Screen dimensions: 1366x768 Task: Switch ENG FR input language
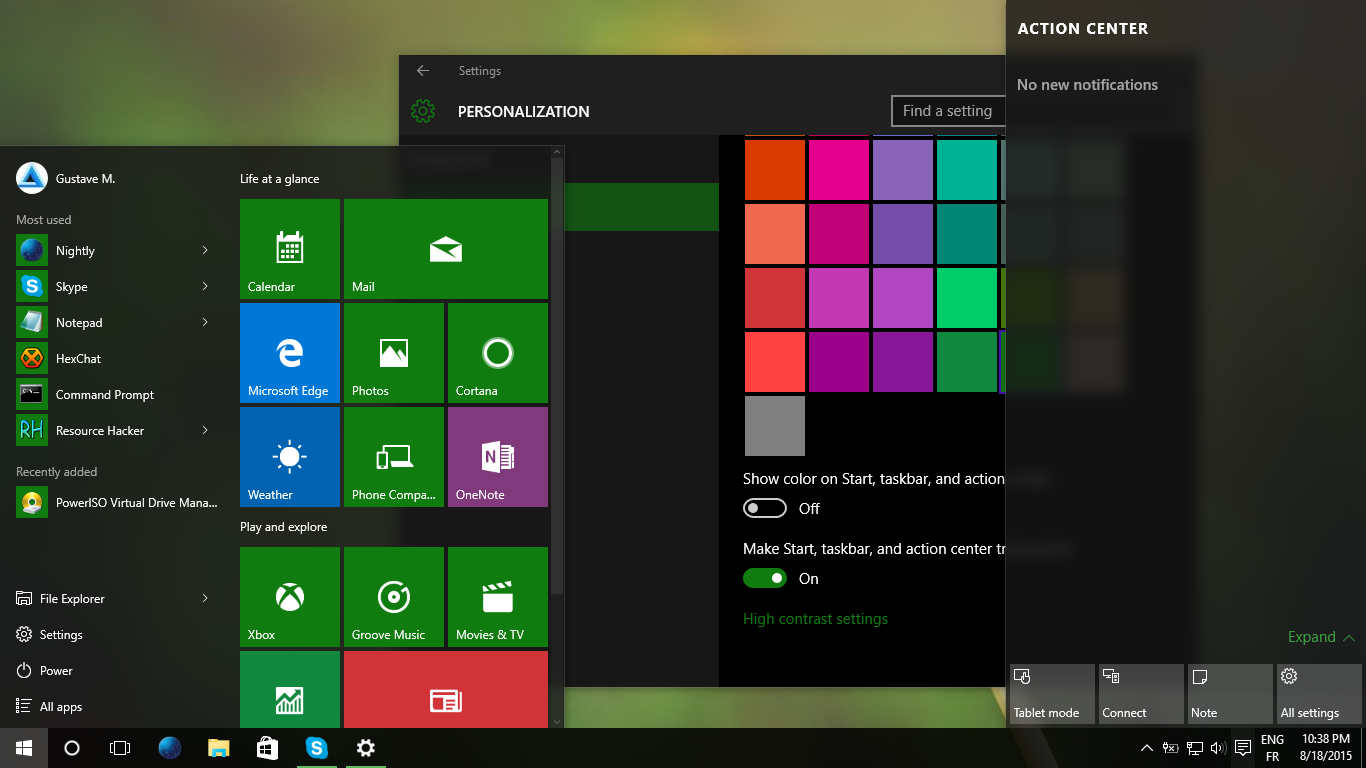1272,748
